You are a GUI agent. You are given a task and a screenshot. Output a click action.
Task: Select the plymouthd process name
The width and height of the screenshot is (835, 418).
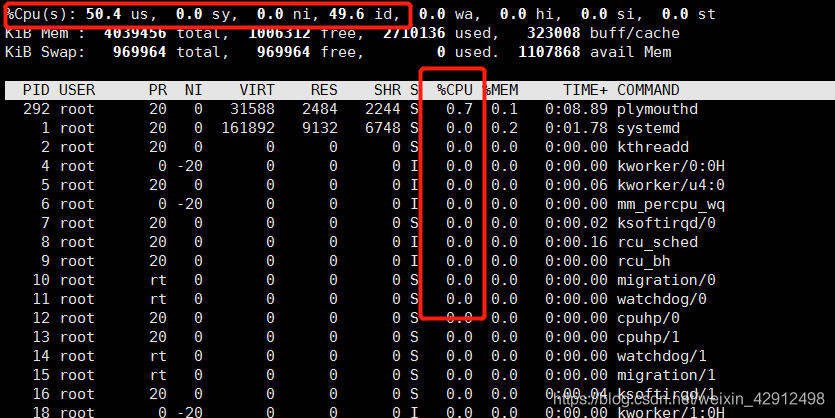[657, 109]
